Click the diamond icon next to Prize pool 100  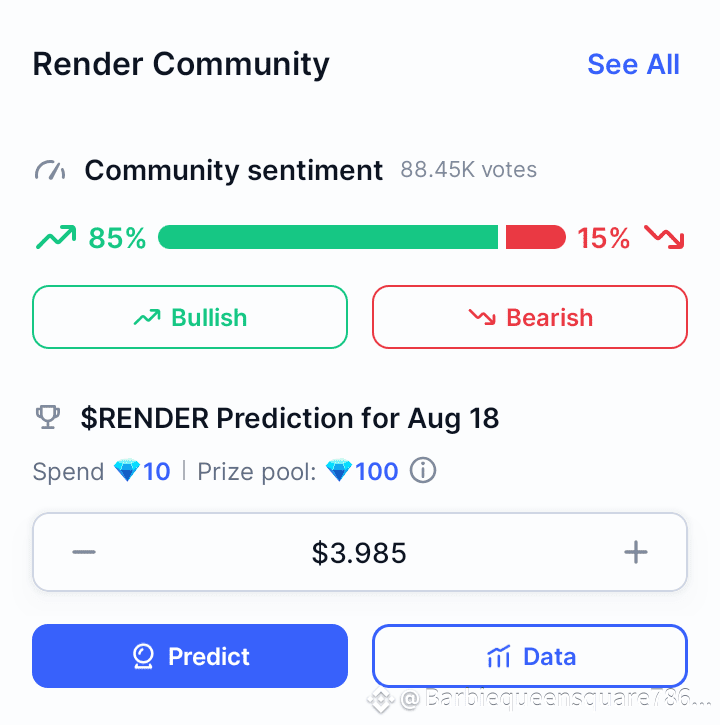click(x=338, y=471)
